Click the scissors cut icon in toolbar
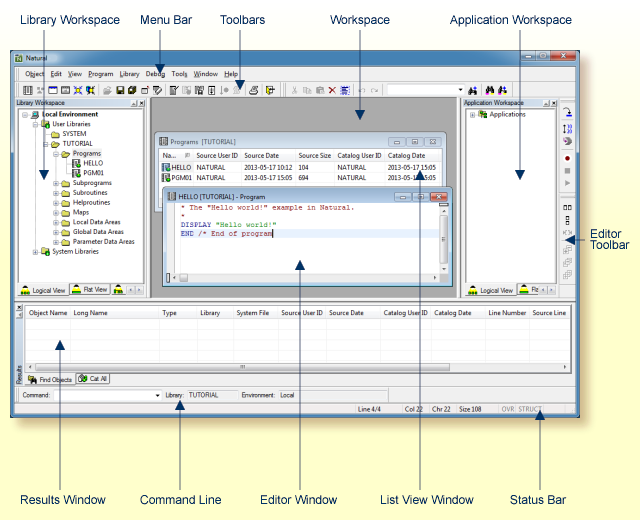This screenshot has width=640, height=520. click(293, 90)
